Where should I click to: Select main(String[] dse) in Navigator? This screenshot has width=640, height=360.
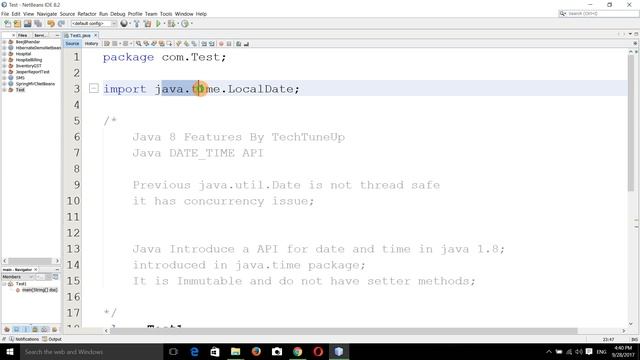click(40, 290)
